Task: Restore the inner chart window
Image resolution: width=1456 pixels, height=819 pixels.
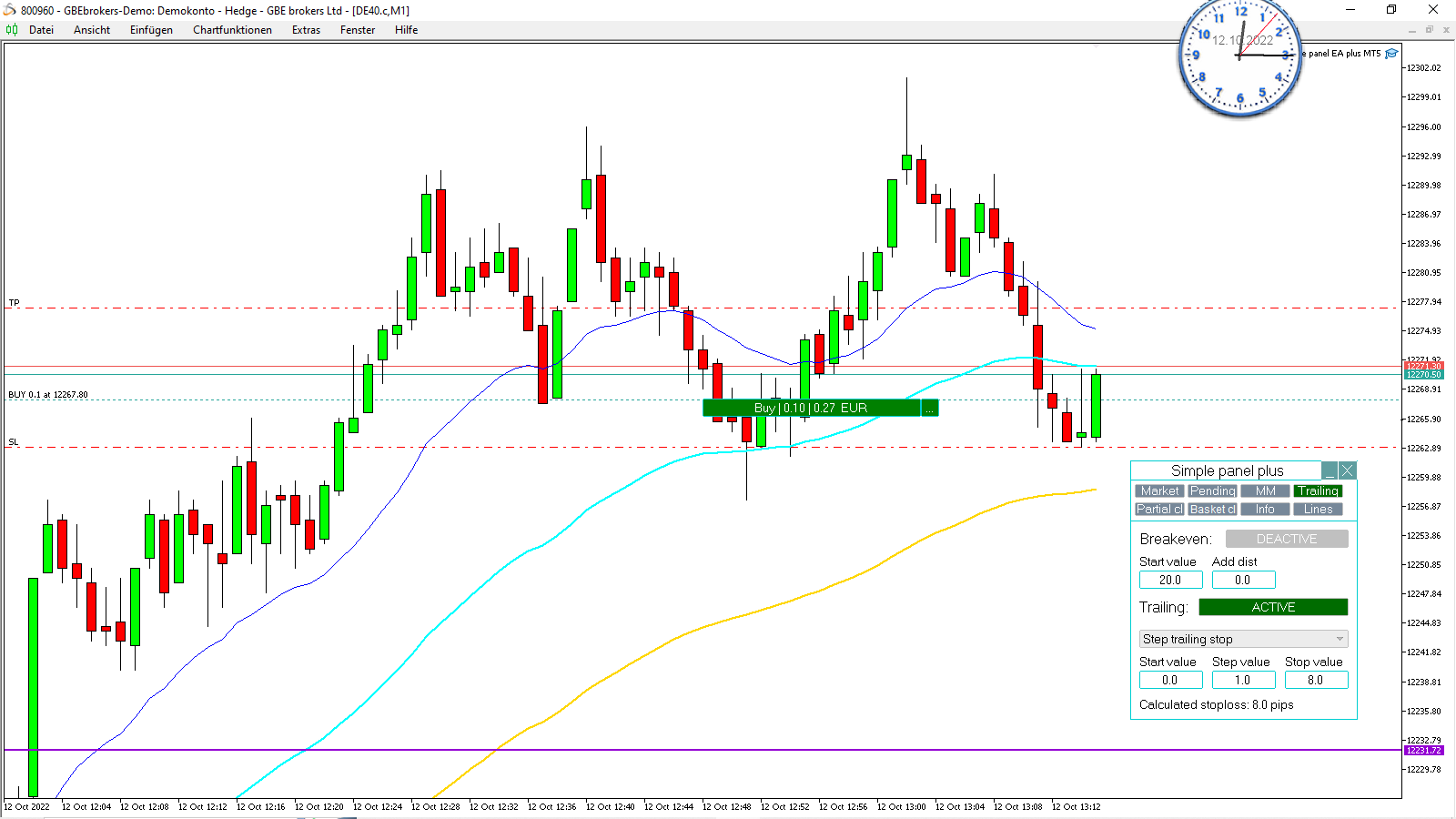Action: click(1430, 30)
